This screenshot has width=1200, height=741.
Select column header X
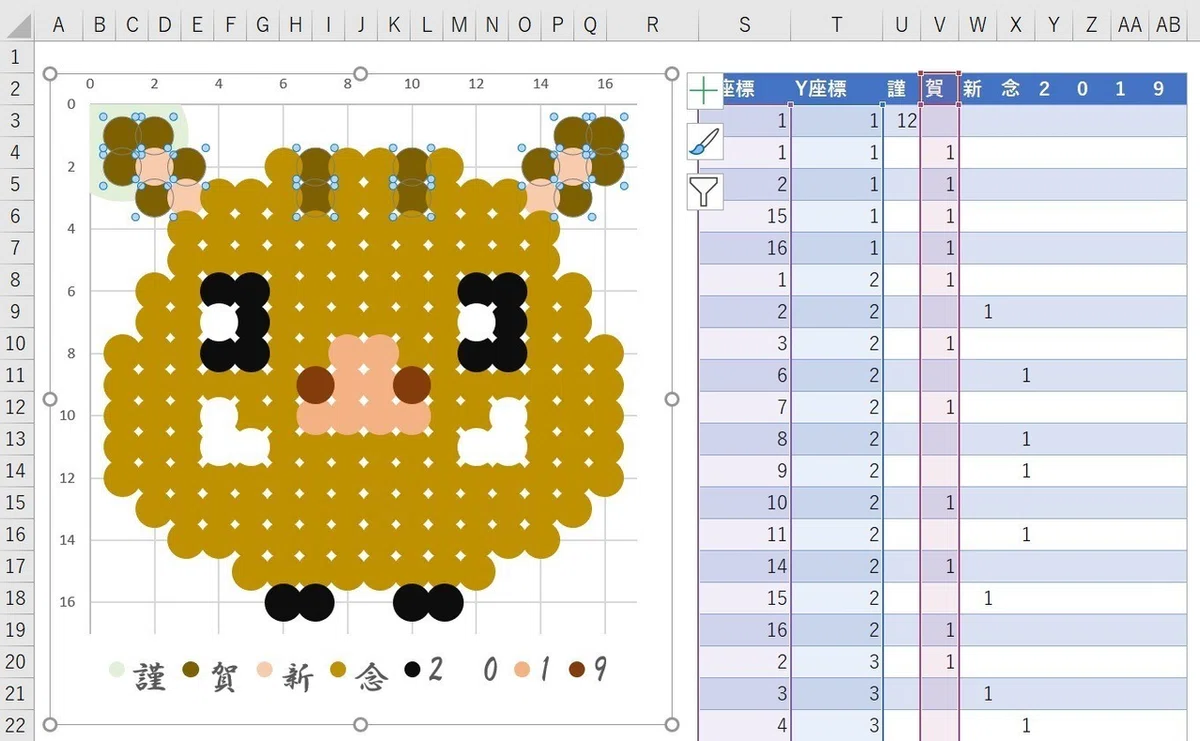tap(1015, 25)
